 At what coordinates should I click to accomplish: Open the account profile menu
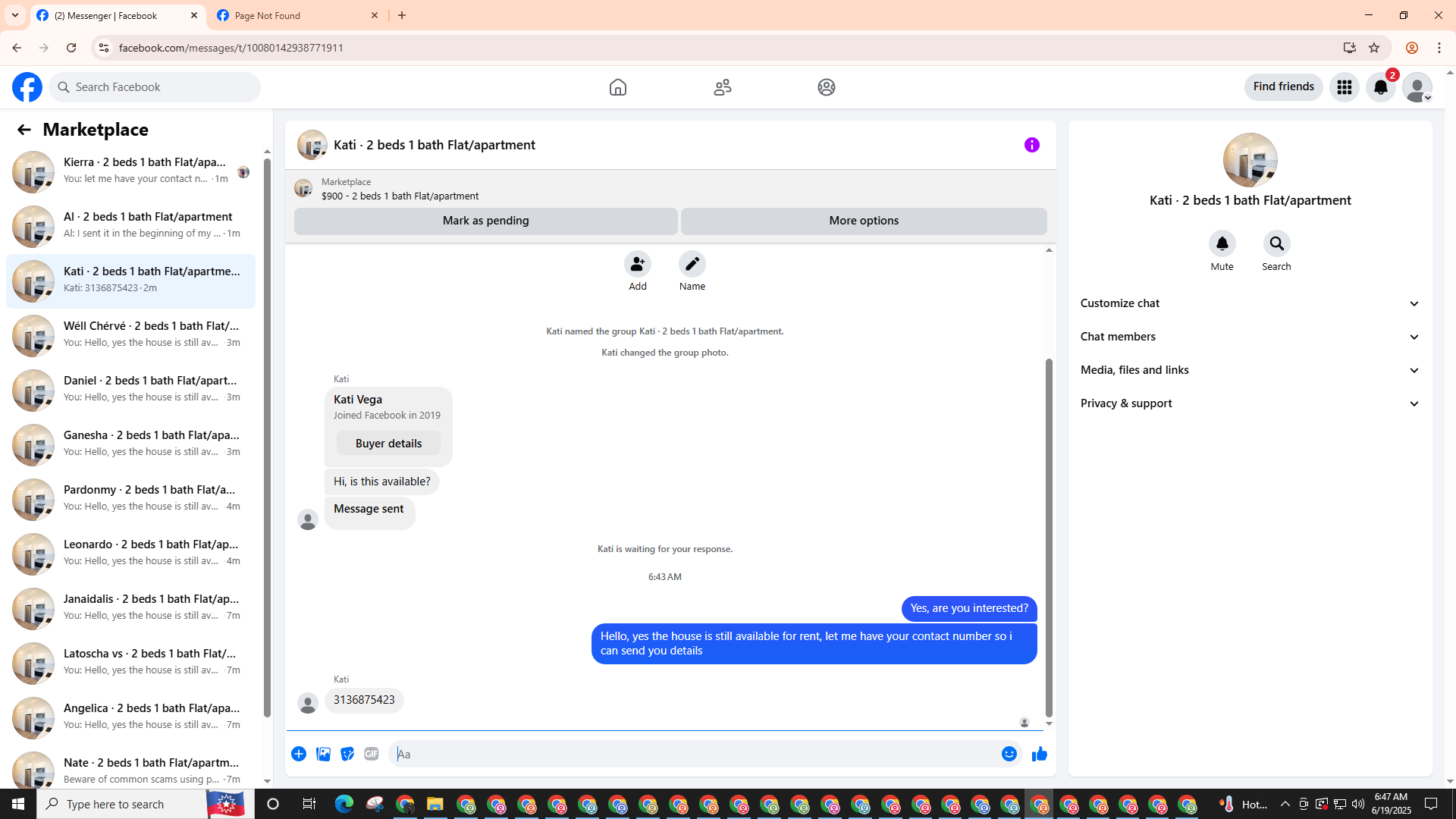(x=1417, y=87)
